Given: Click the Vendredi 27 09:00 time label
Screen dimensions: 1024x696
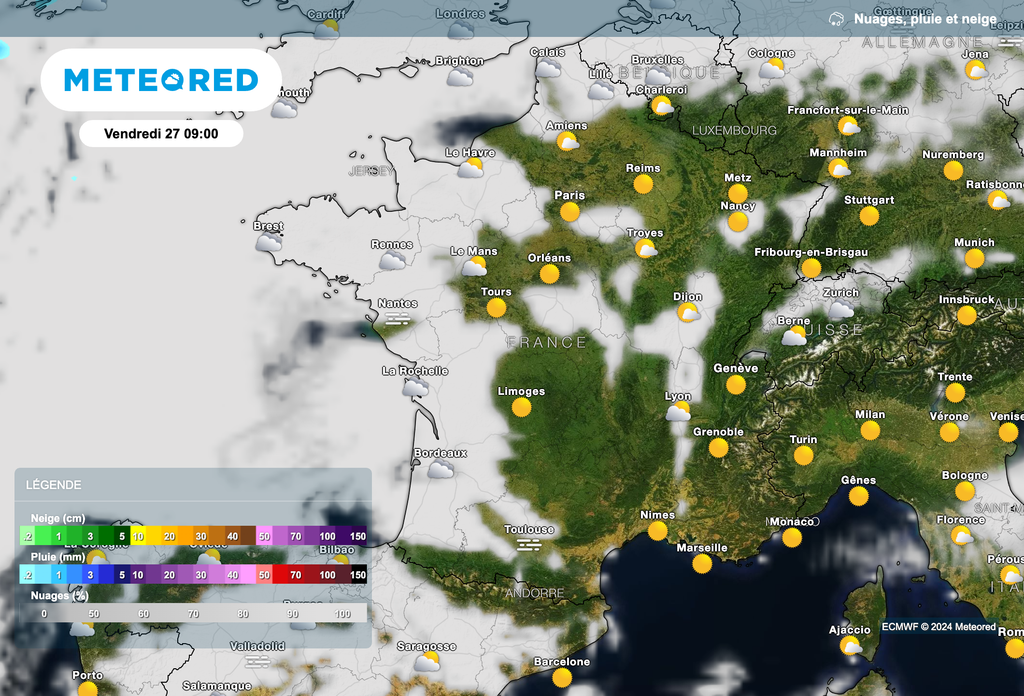Looking at the screenshot, I should tap(161, 133).
